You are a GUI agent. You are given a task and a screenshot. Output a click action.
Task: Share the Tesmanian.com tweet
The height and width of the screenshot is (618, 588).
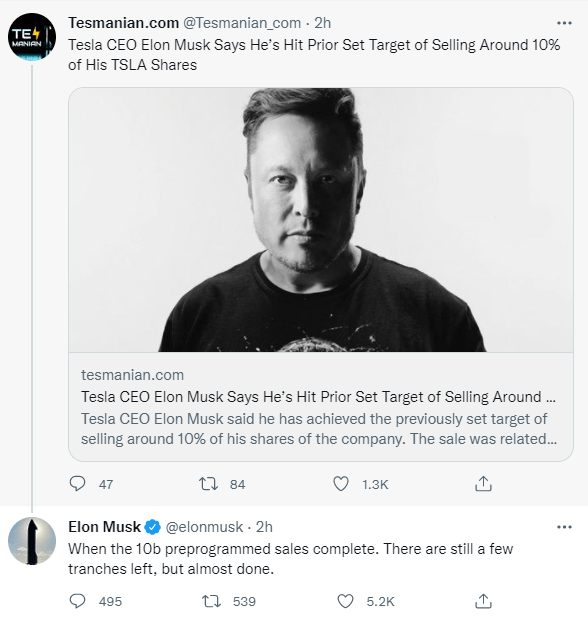[x=483, y=484]
